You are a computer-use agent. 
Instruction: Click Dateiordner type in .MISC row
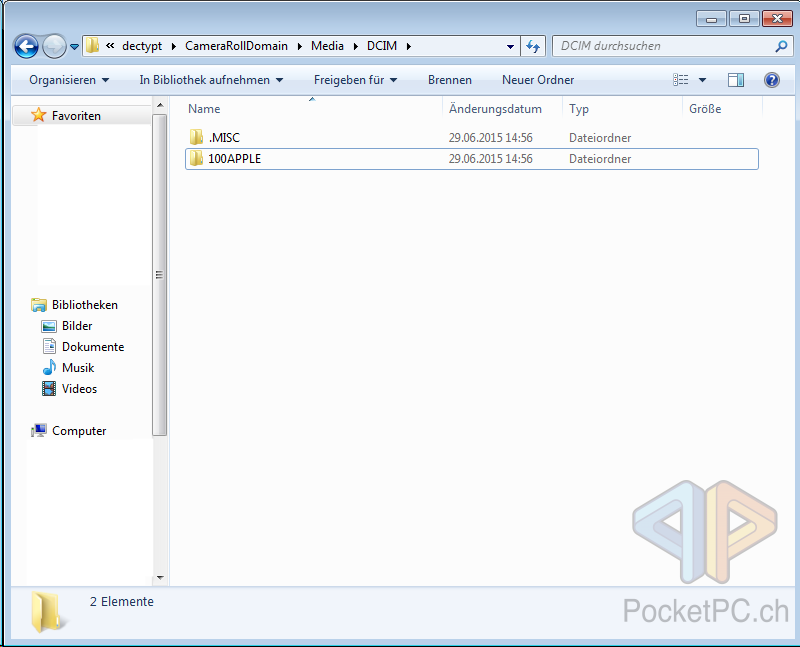tap(600, 138)
